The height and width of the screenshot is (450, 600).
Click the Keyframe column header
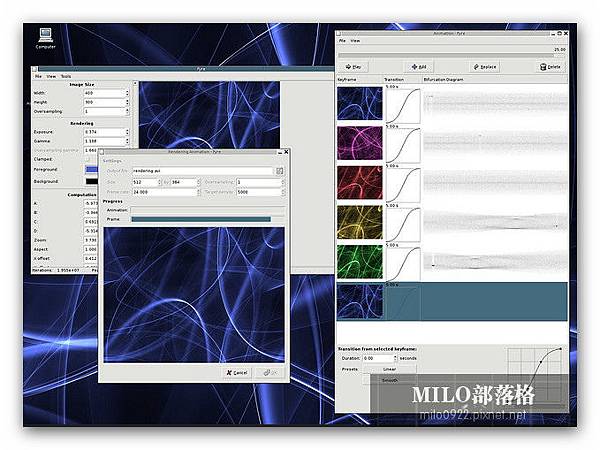point(360,80)
